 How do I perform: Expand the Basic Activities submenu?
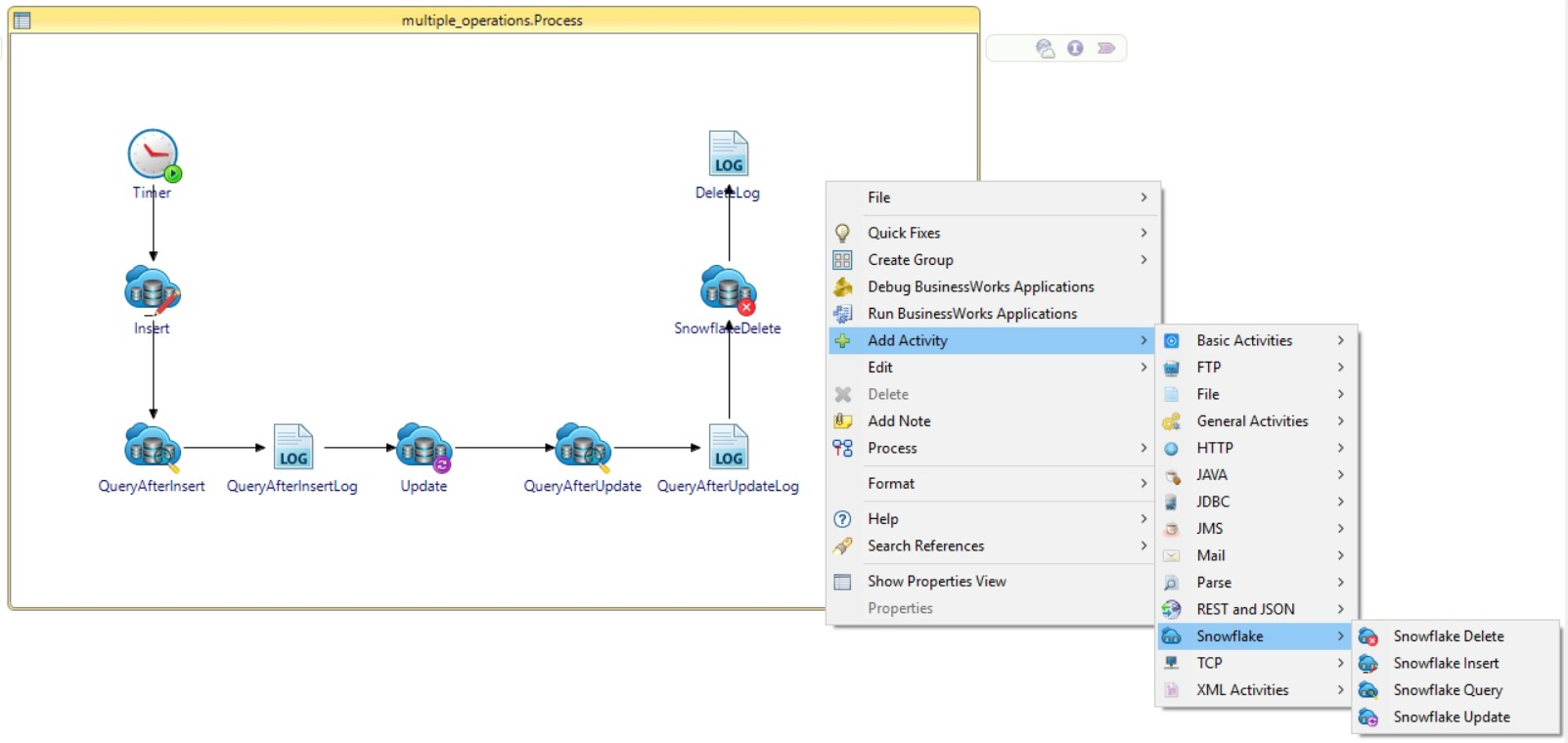click(x=1244, y=340)
